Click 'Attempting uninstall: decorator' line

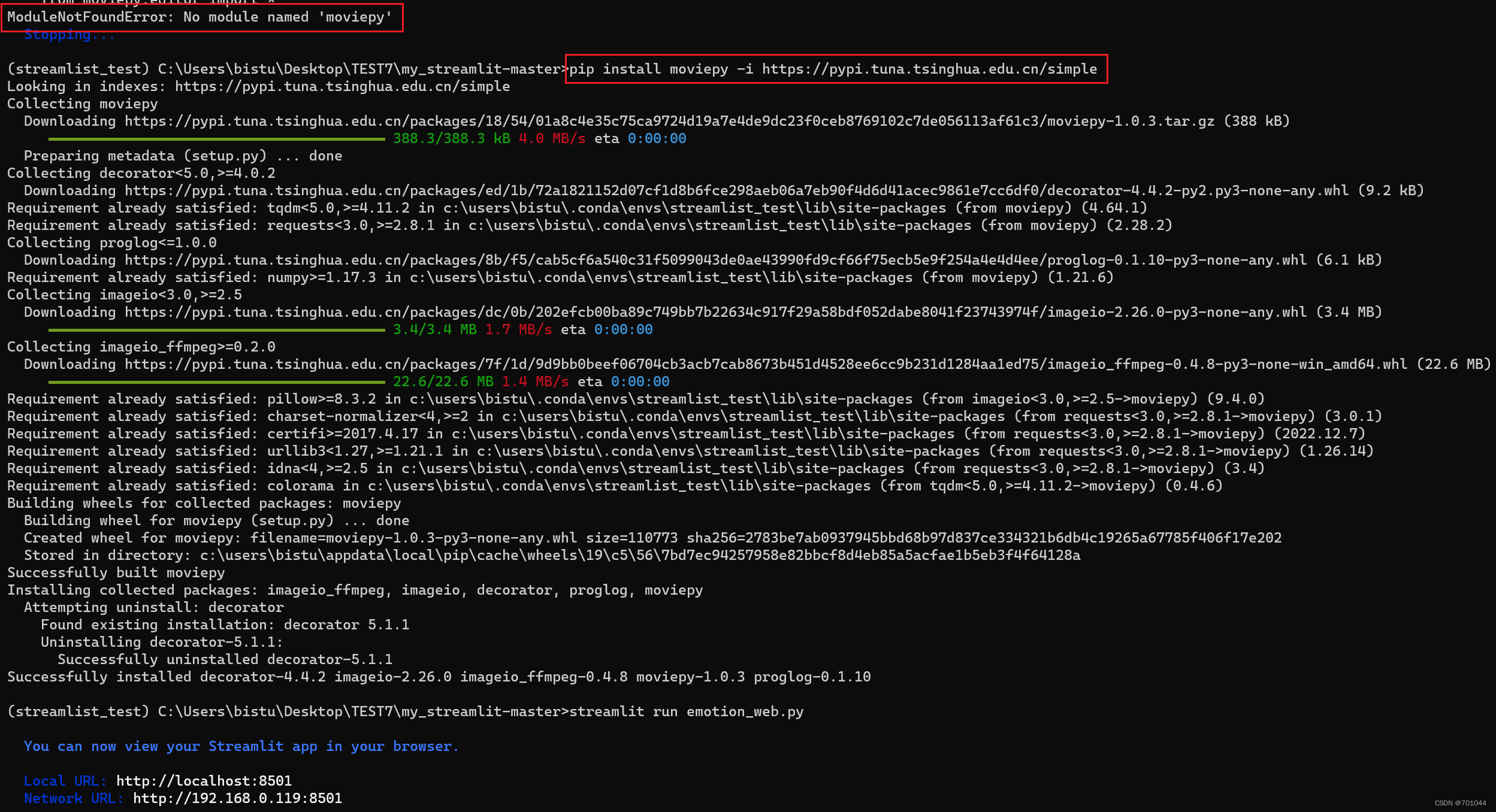154,608
